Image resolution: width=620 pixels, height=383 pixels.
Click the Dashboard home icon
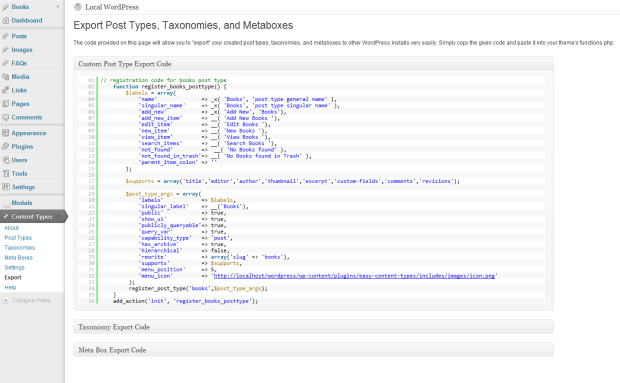(5, 21)
